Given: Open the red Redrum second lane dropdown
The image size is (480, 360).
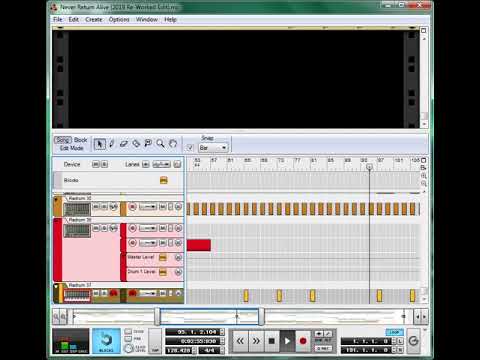Looking at the screenshot, I should tap(148, 243).
